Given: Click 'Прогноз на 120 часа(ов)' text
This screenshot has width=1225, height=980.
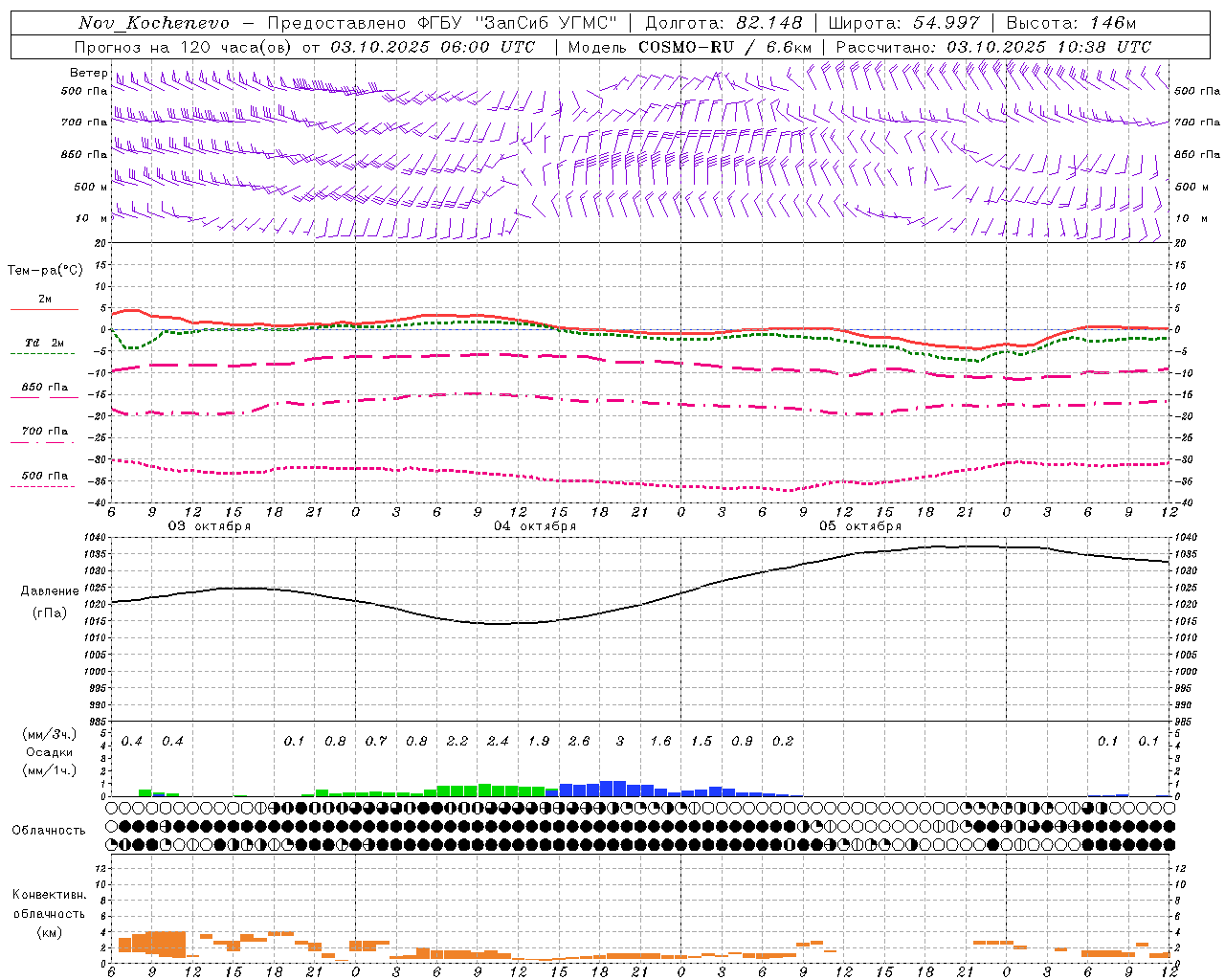Looking at the screenshot, I should click(x=184, y=47).
